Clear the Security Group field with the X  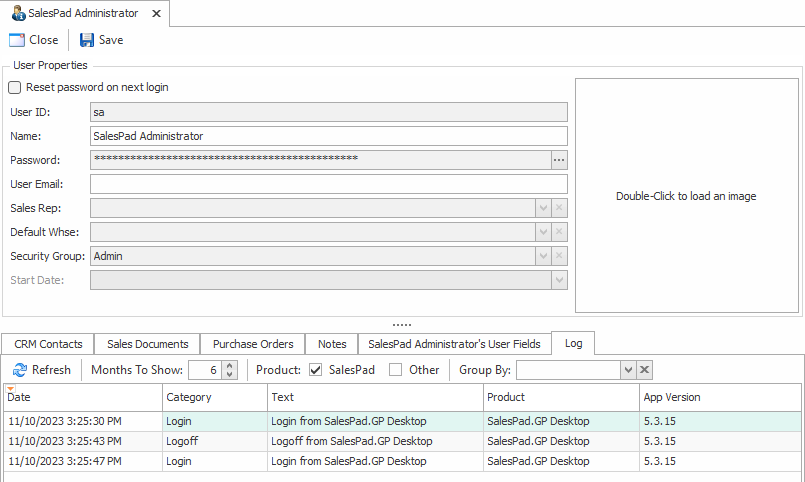pyautogui.click(x=559, y=256)
